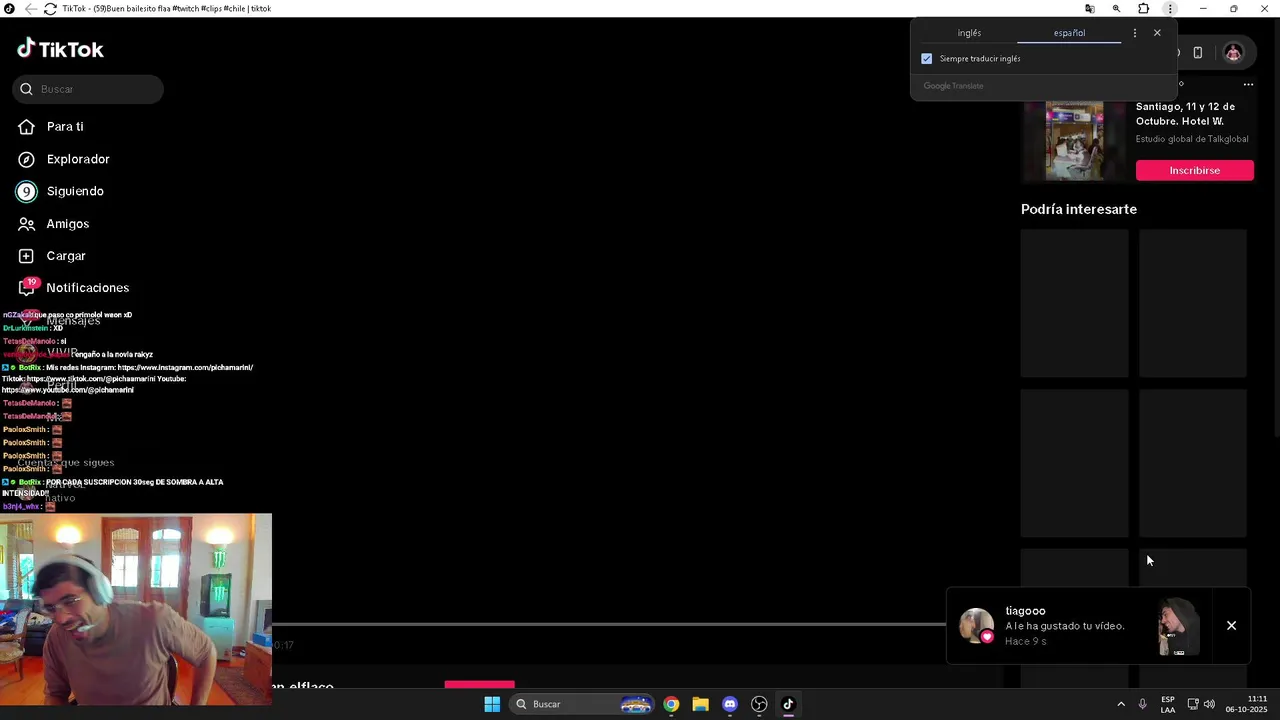
Task: Click the microphone tray icon
Action: coord(1142,704)
